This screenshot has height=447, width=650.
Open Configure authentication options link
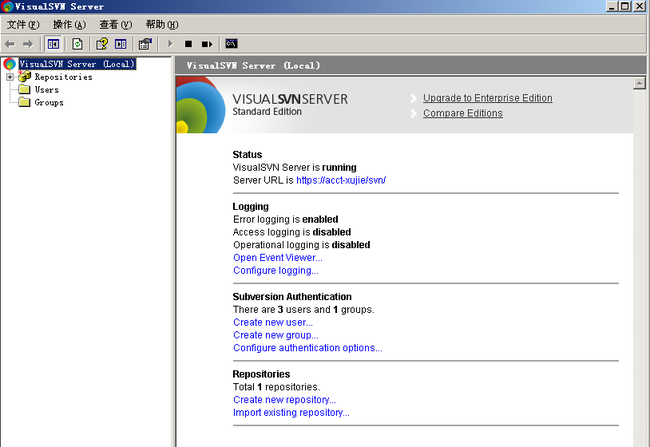[x=308, y=348]
